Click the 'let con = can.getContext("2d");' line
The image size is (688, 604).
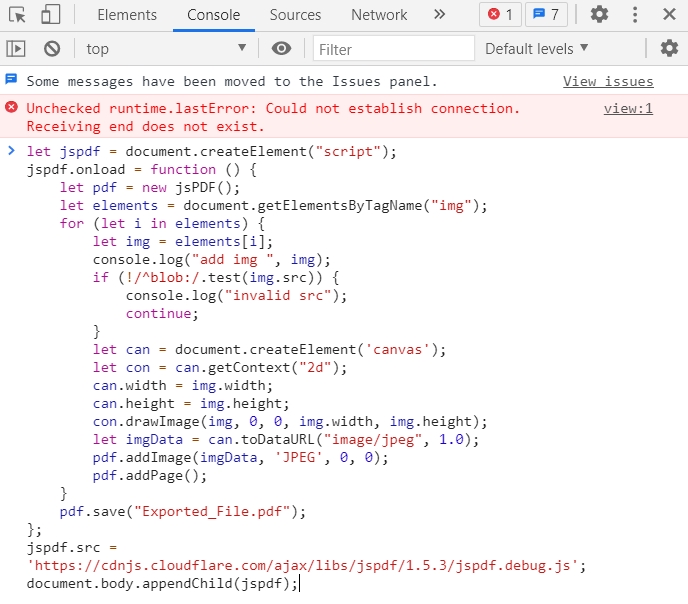coord(220,368)
